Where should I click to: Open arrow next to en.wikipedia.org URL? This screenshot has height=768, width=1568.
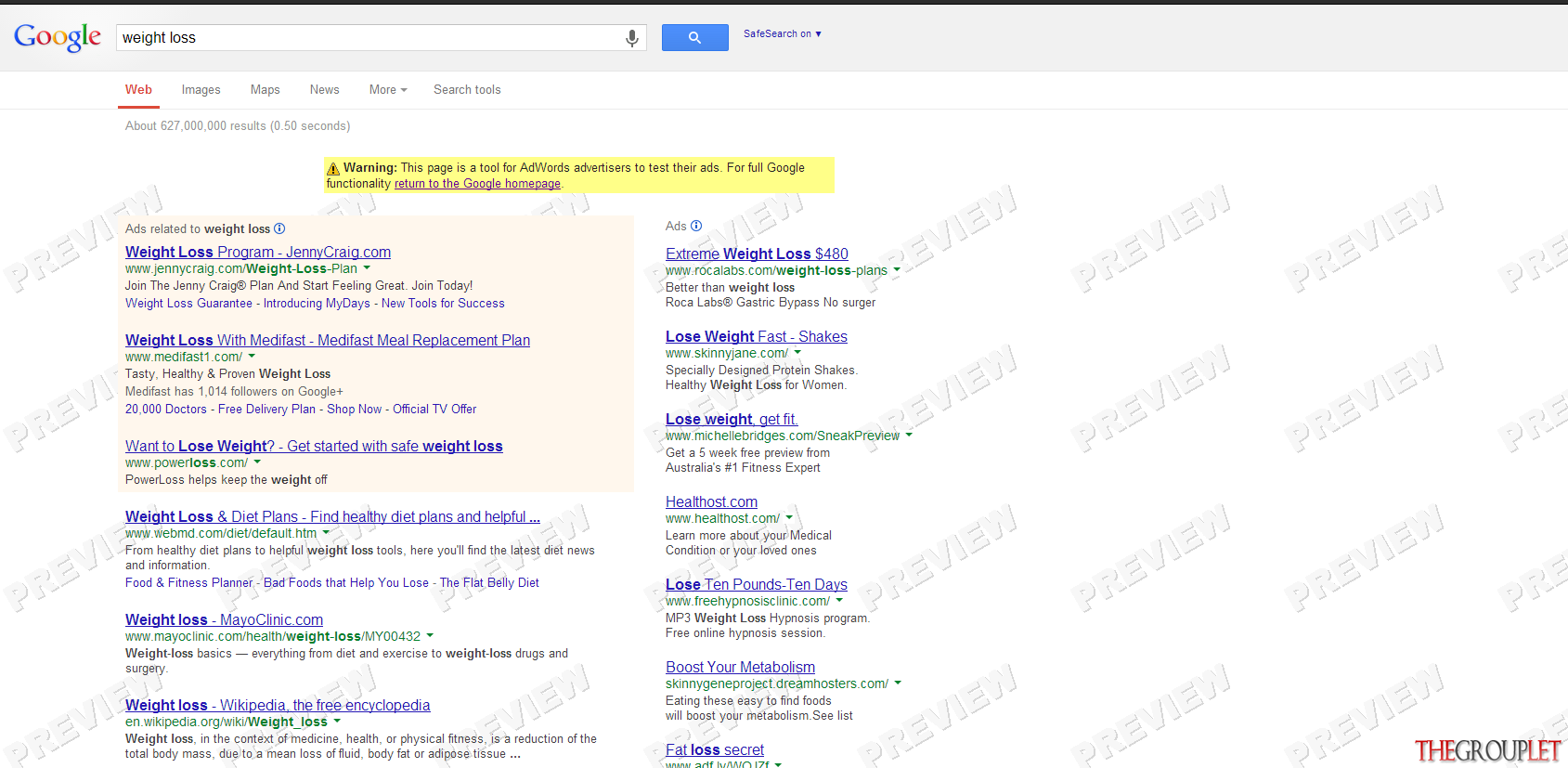coord(337,721)
